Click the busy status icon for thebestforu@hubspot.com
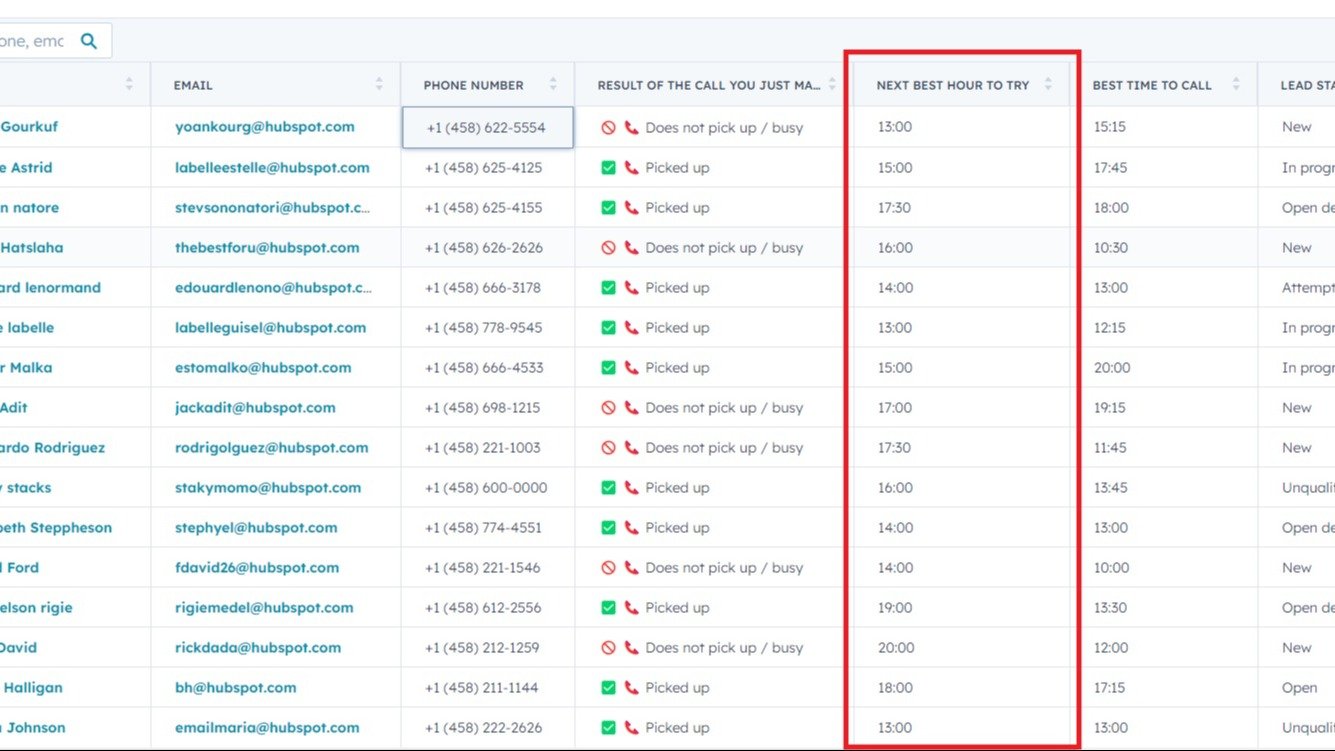Screen dimensions: 1335x751 [x=608, y=248]
